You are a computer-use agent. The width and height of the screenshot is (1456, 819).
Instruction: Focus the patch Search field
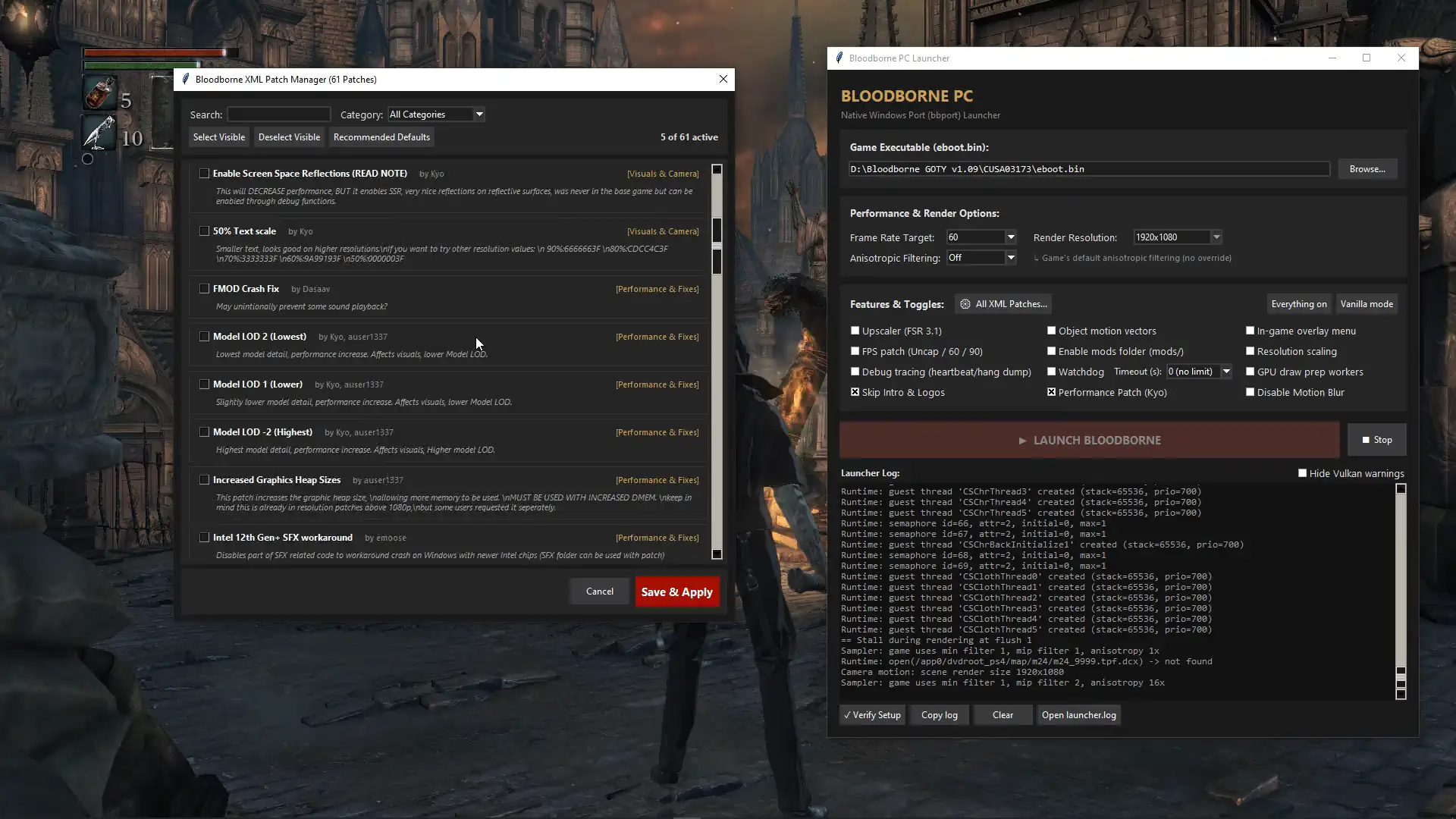(279, 115)
